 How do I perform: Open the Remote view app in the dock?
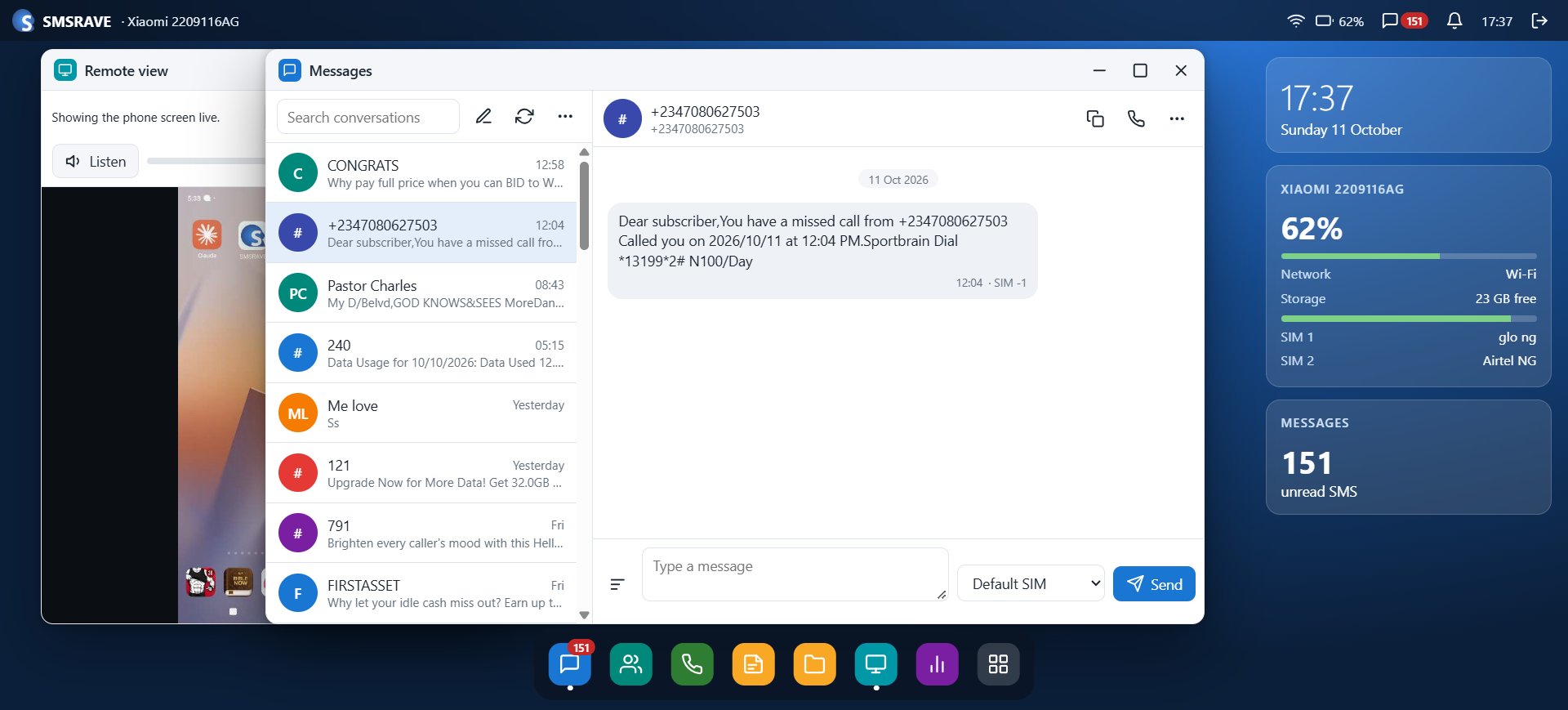click(x=876, y=664)
